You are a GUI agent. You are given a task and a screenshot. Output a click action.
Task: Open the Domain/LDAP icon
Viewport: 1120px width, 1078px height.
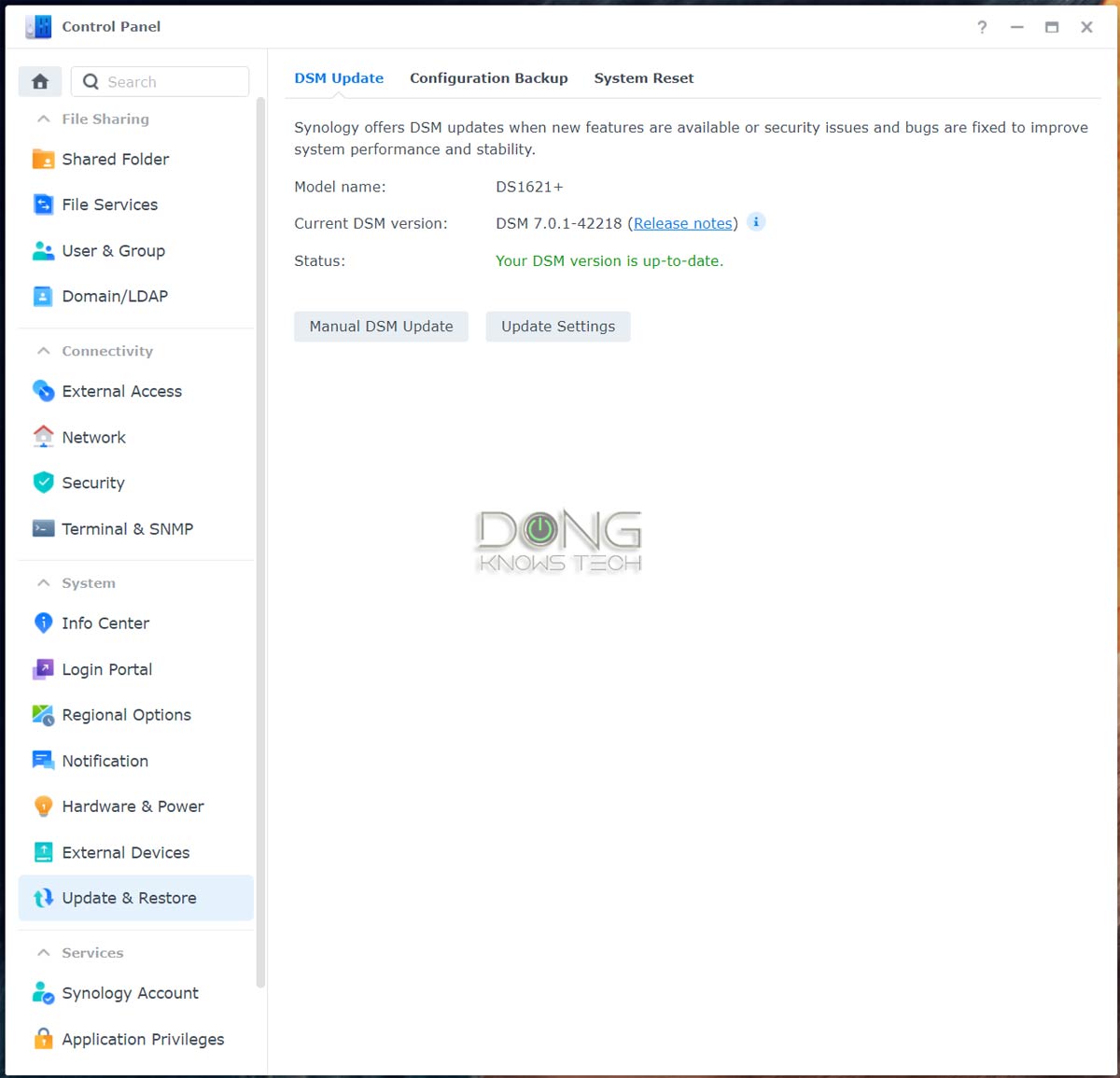click(x=43, y=296)
